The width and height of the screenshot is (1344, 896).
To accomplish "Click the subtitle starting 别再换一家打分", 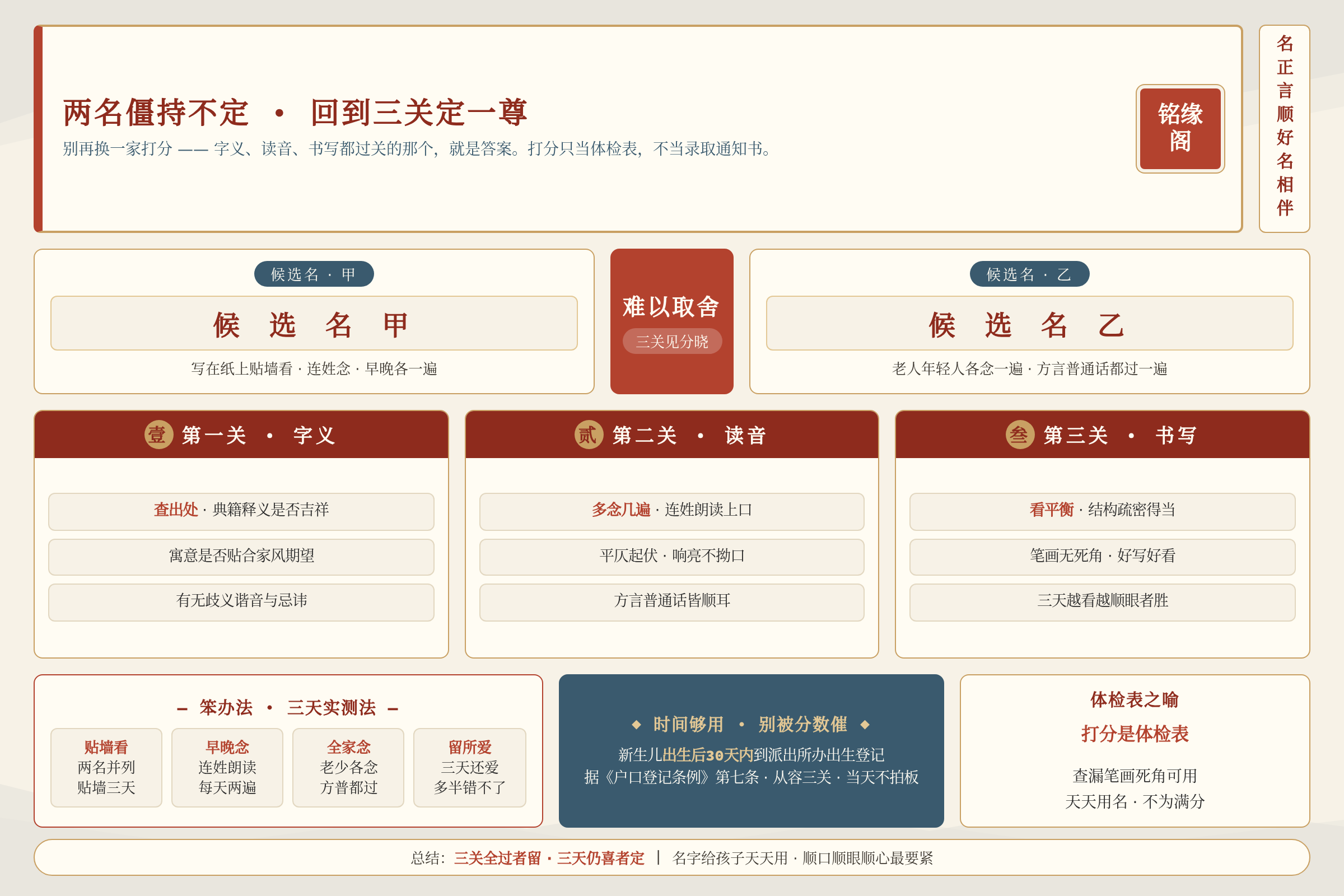I will pyautogui.click(x=419, y=149).
